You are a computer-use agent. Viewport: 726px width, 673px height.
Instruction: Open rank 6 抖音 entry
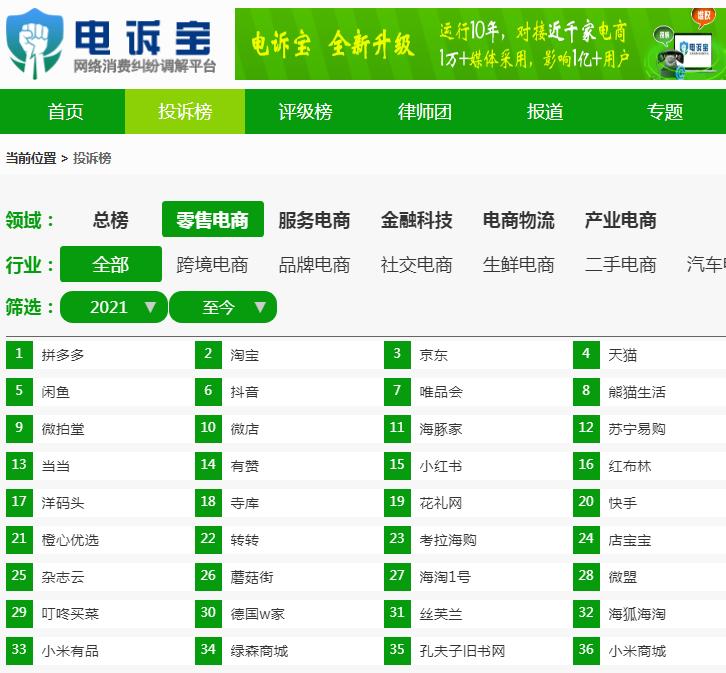coord(244,393)
